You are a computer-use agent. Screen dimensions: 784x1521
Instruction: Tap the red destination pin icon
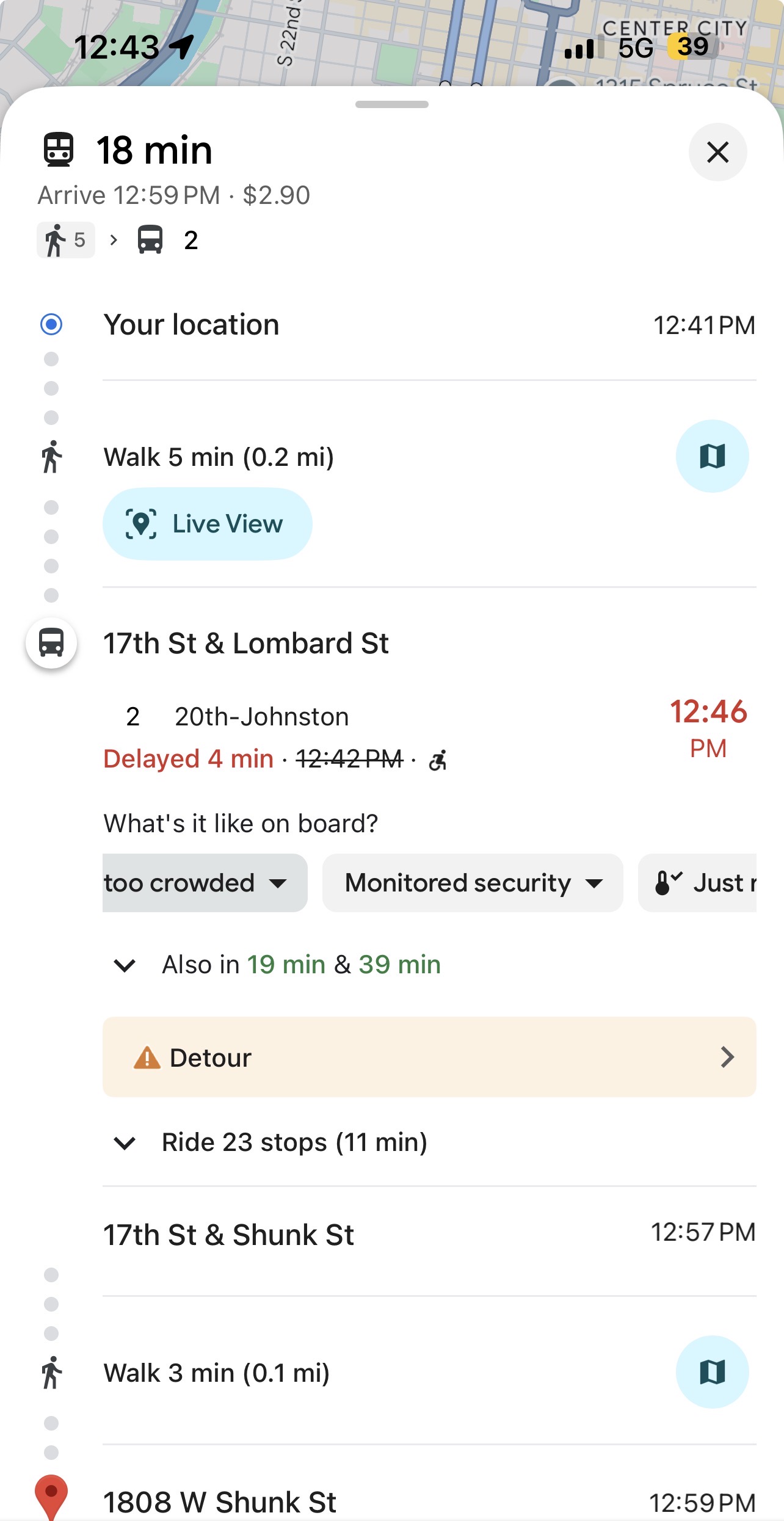pos(51,1495)
